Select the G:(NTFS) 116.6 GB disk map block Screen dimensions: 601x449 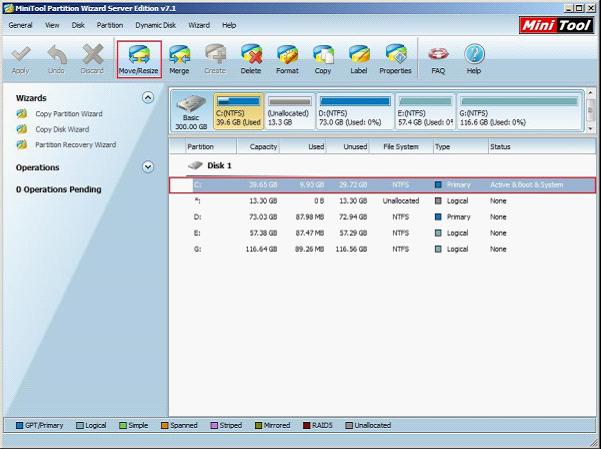tap(519, 111)
